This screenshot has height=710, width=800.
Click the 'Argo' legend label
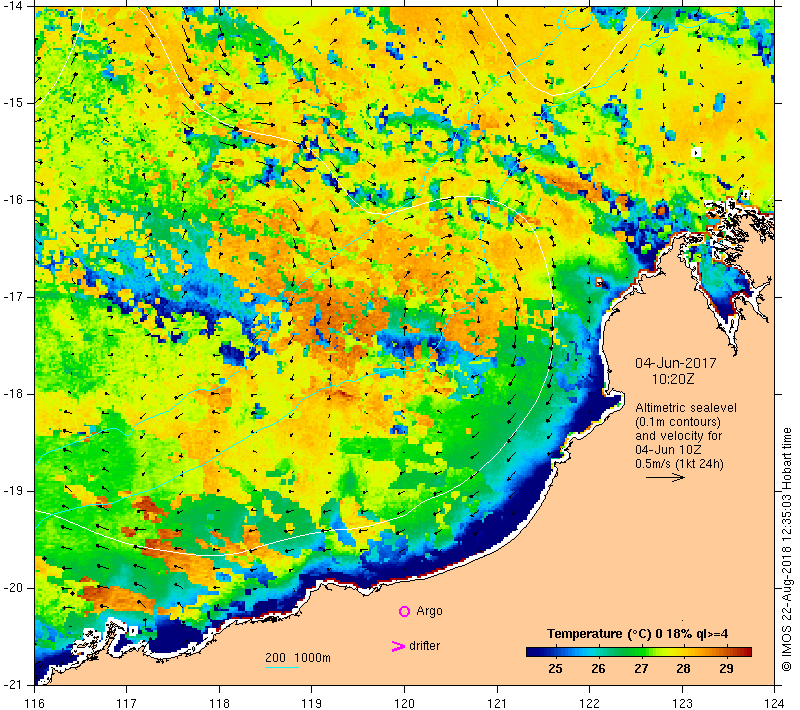pos(429,611)
